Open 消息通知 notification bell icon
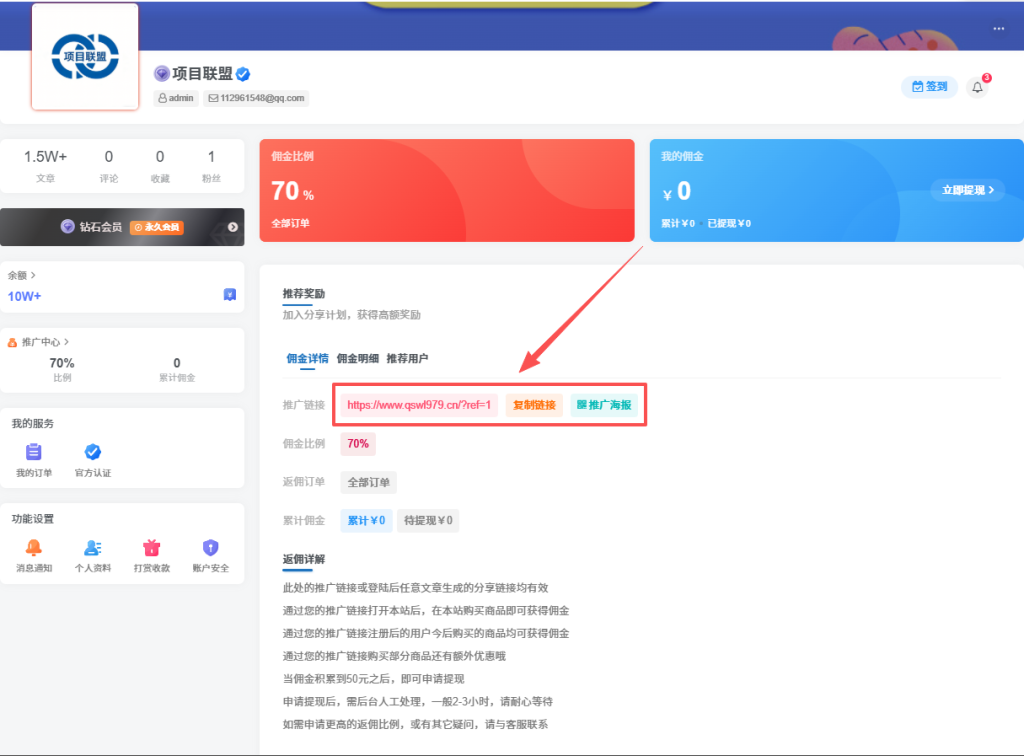Image resolution: width=1024 pixels, height=756 pixels. click(35, 545)
